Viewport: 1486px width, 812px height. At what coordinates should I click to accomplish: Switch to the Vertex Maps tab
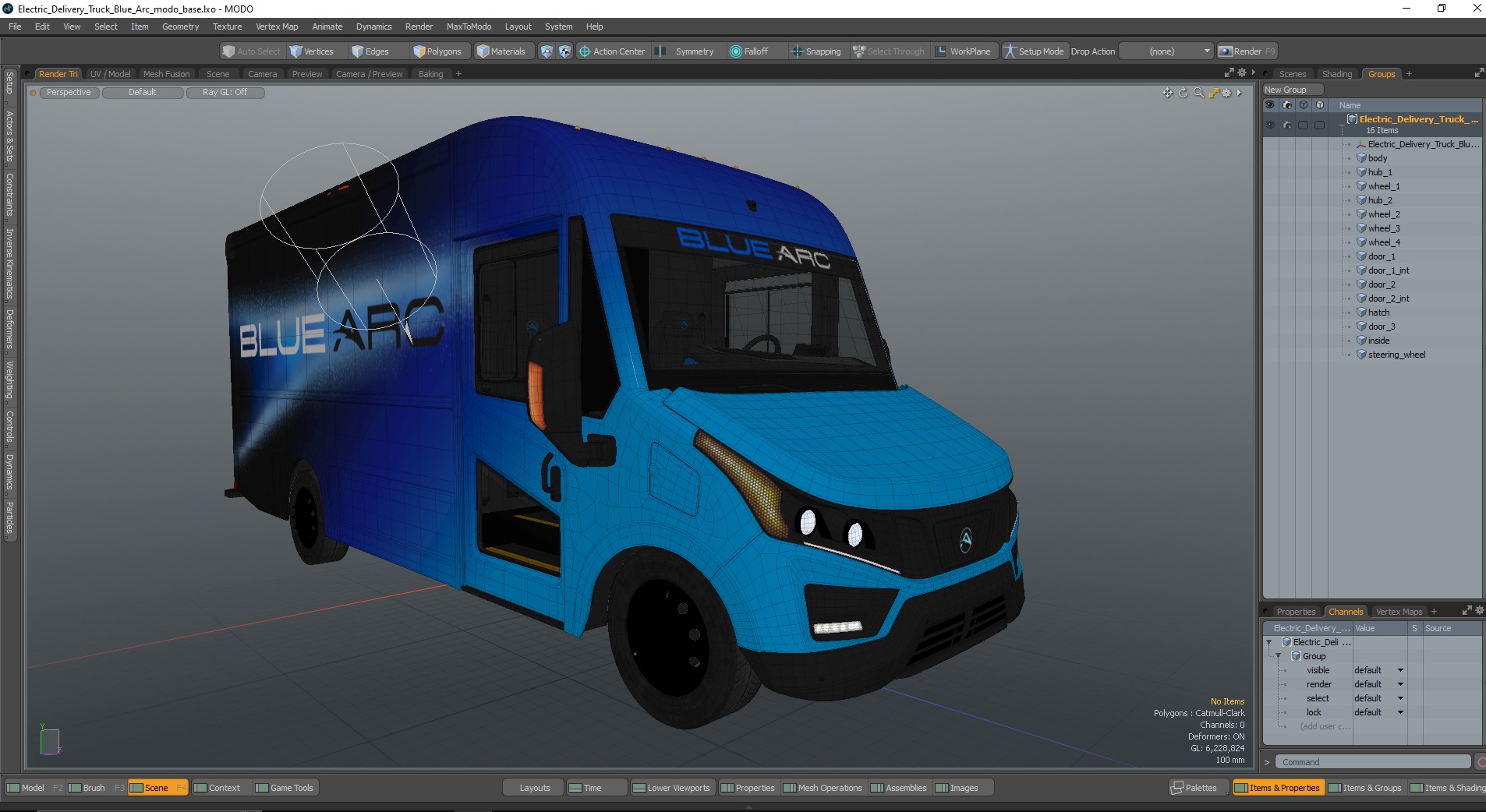click(1399, 612)
